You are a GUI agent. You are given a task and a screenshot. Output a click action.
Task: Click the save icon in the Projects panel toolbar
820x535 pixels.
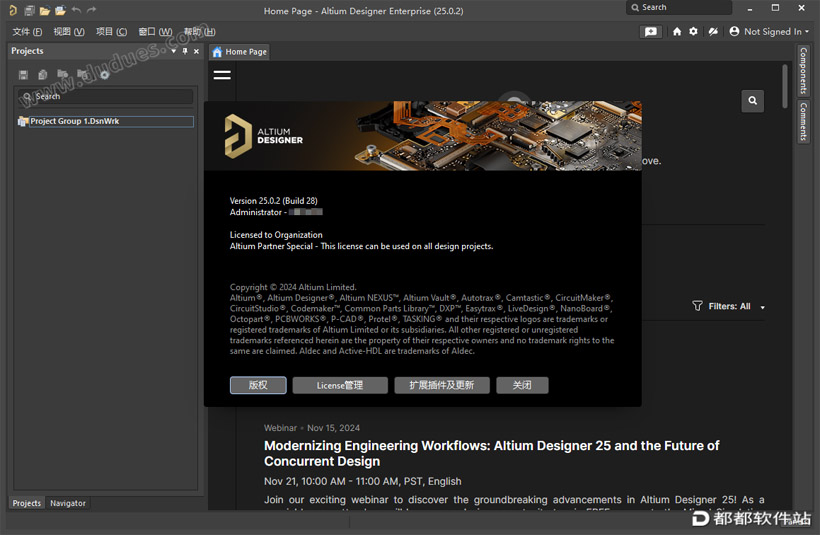tap(23, 75)
